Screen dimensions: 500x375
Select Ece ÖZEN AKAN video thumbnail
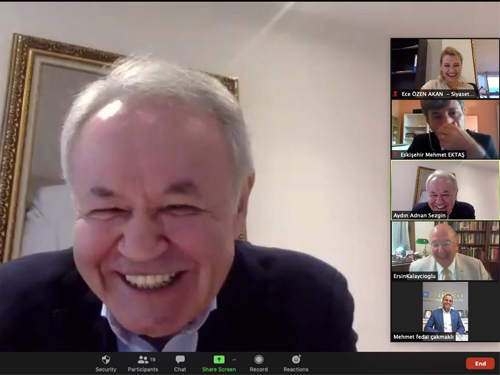coord(445,68)
